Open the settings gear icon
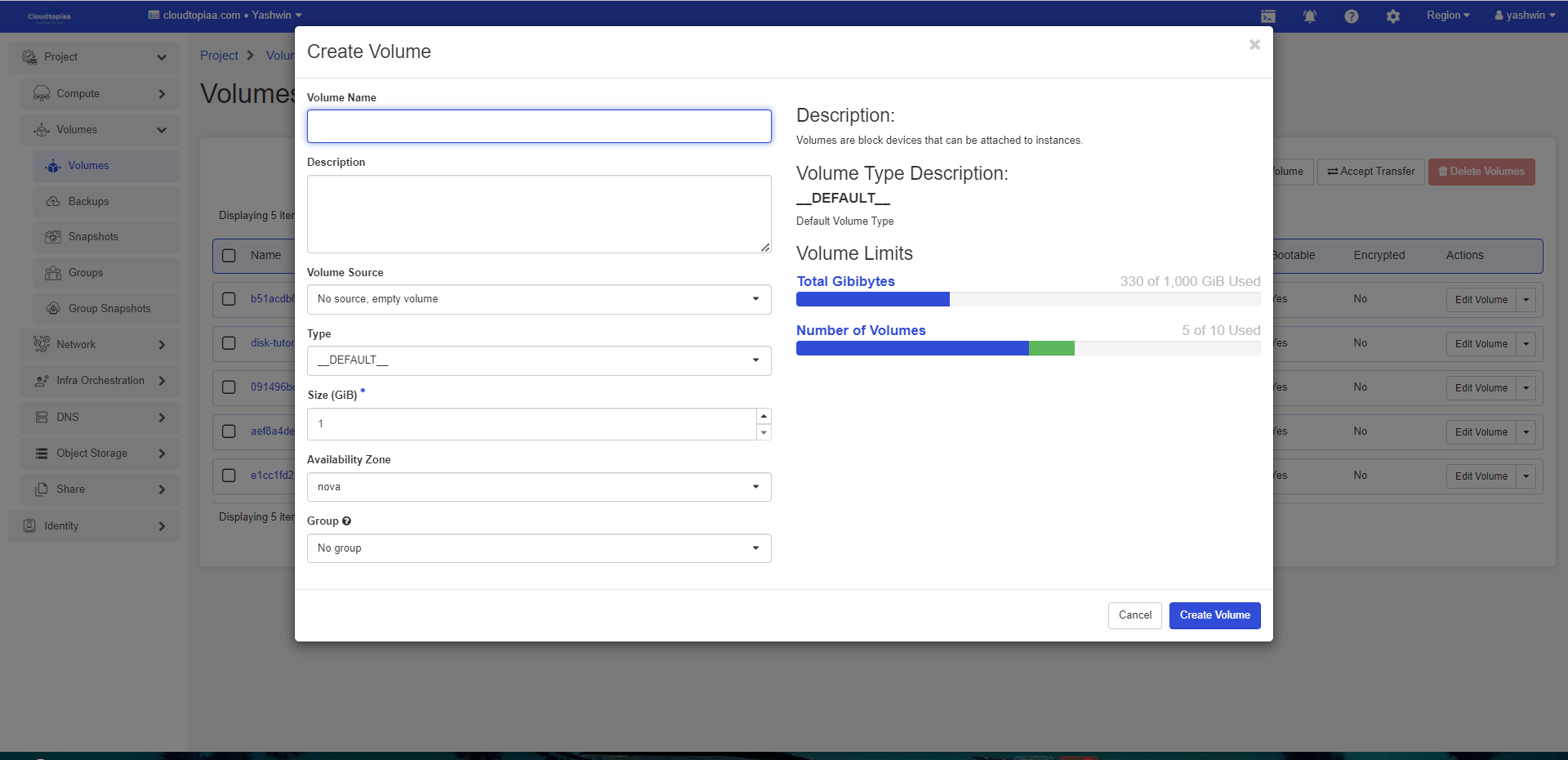 tap(1392, 16)
